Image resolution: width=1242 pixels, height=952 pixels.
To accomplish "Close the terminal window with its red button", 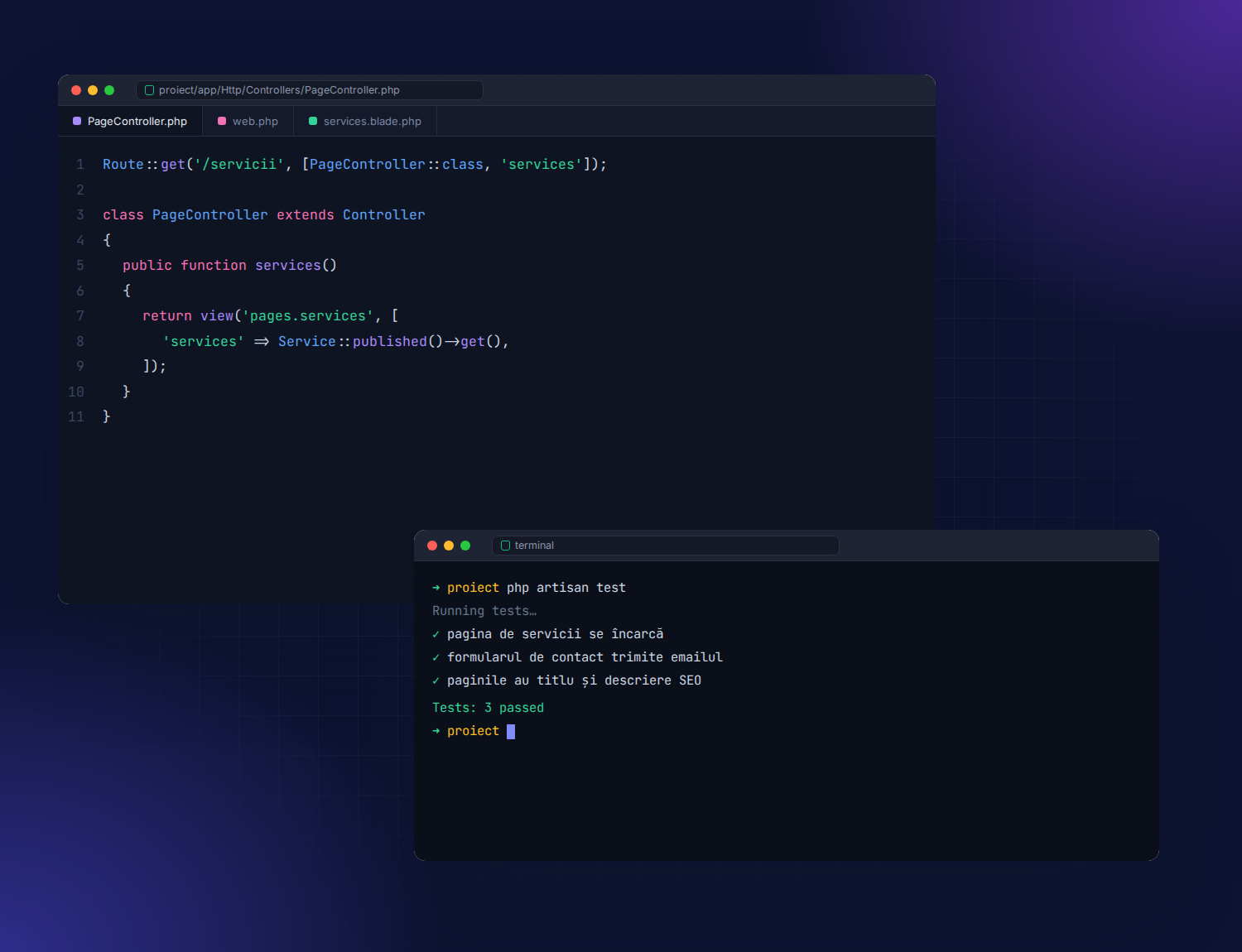I will [x=432, y=546].
